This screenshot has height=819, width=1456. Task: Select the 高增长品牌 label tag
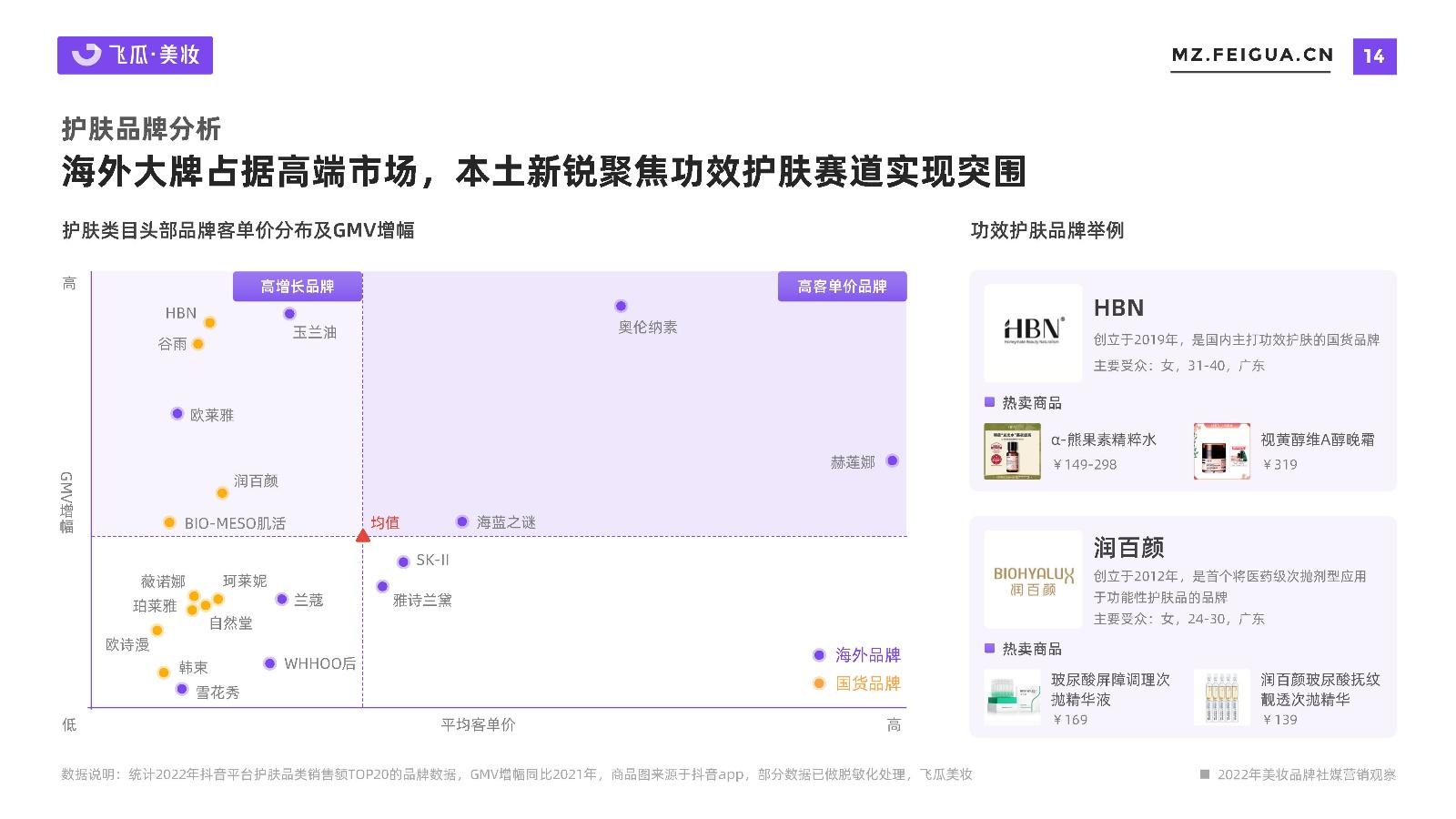tap(298, 287)
